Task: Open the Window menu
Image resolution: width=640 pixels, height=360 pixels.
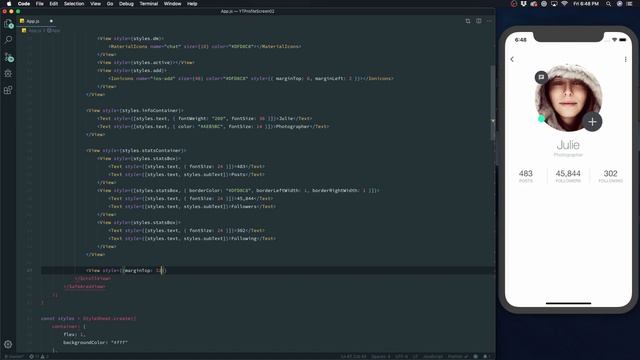Action: pos(173,4)
